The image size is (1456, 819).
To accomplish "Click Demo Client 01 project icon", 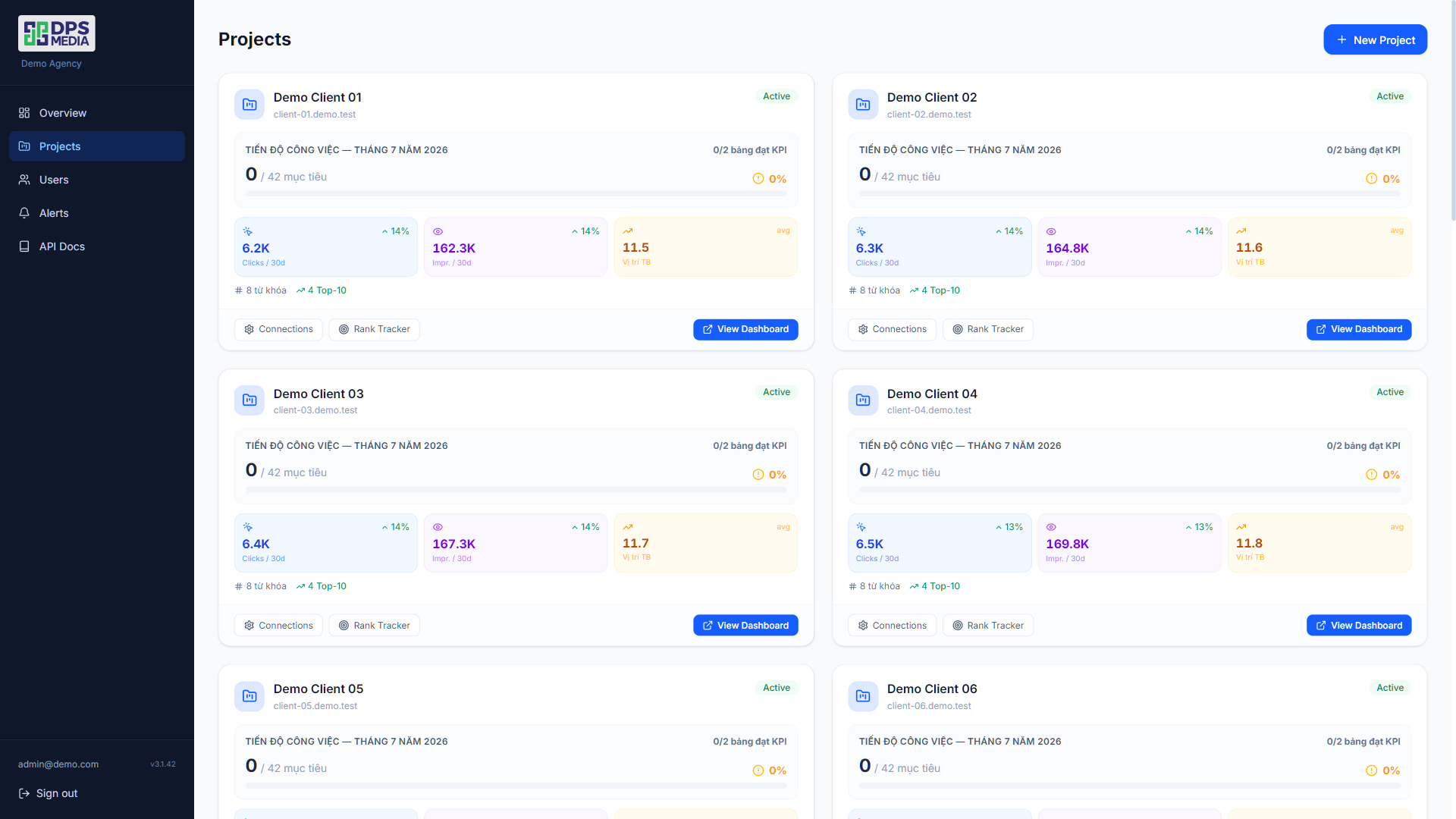I will click(249, 105).
